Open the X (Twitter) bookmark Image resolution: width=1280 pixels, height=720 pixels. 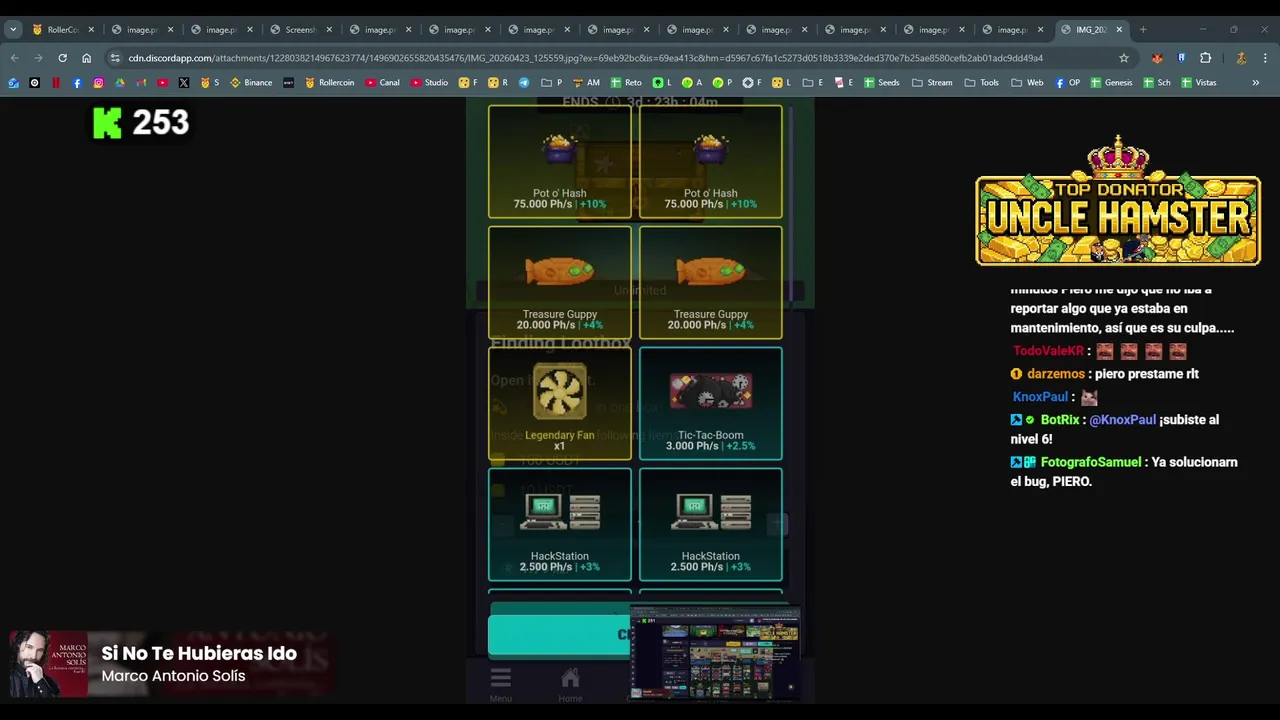click(x=184, y=83)
